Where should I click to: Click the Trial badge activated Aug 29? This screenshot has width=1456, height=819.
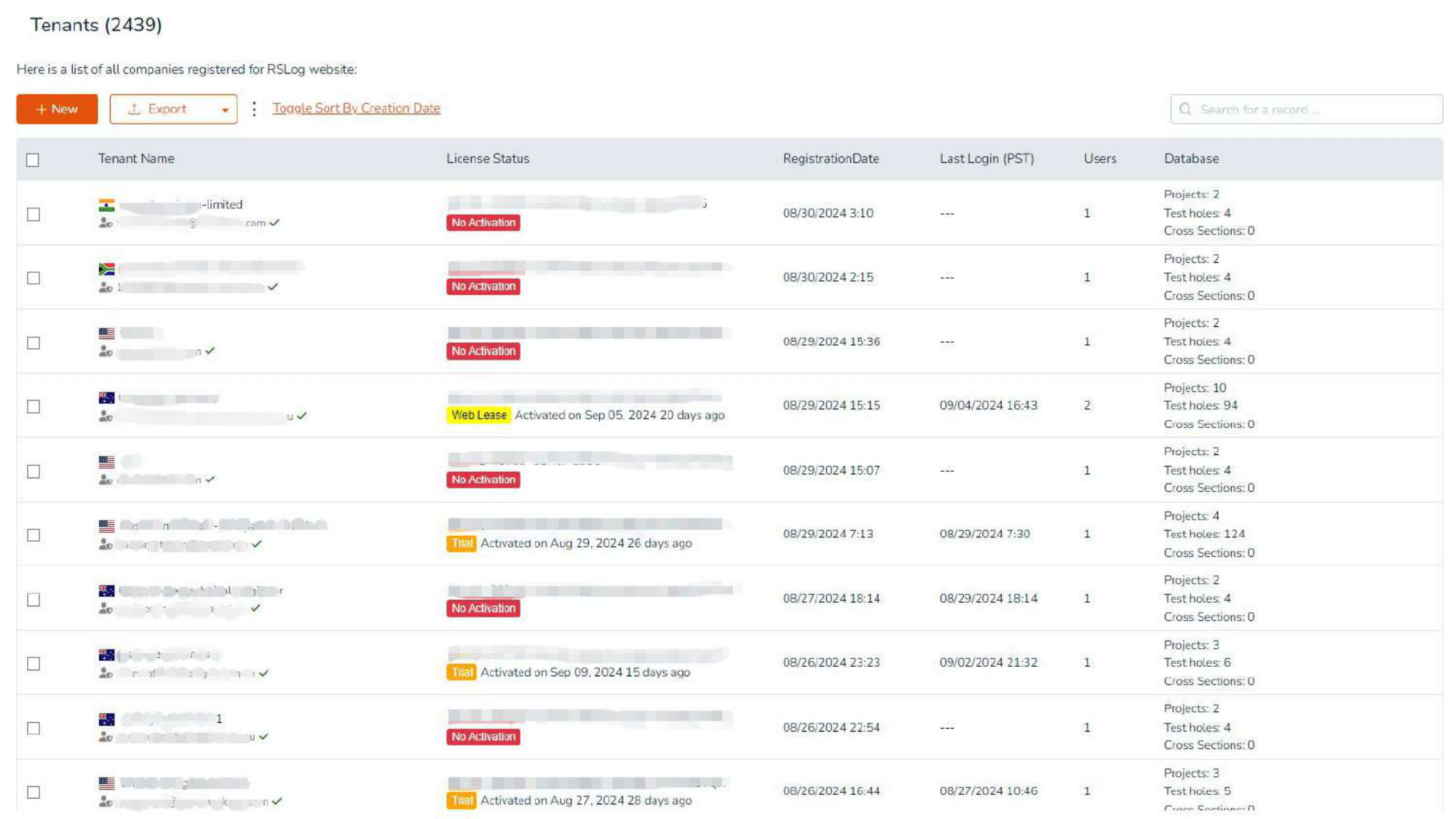tap(461, 543)
